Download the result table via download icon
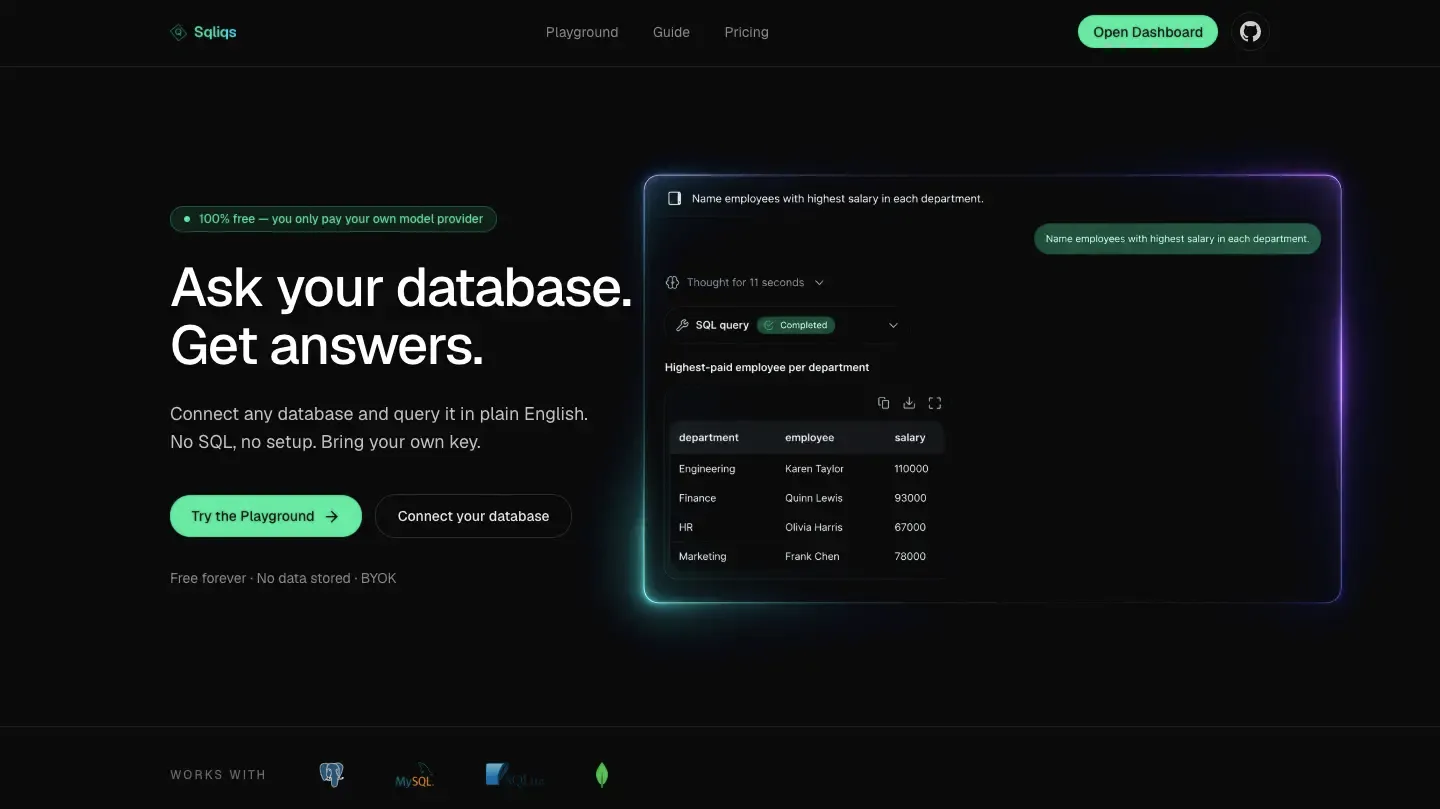This screenshot has height=809, width=1440. 909,403
